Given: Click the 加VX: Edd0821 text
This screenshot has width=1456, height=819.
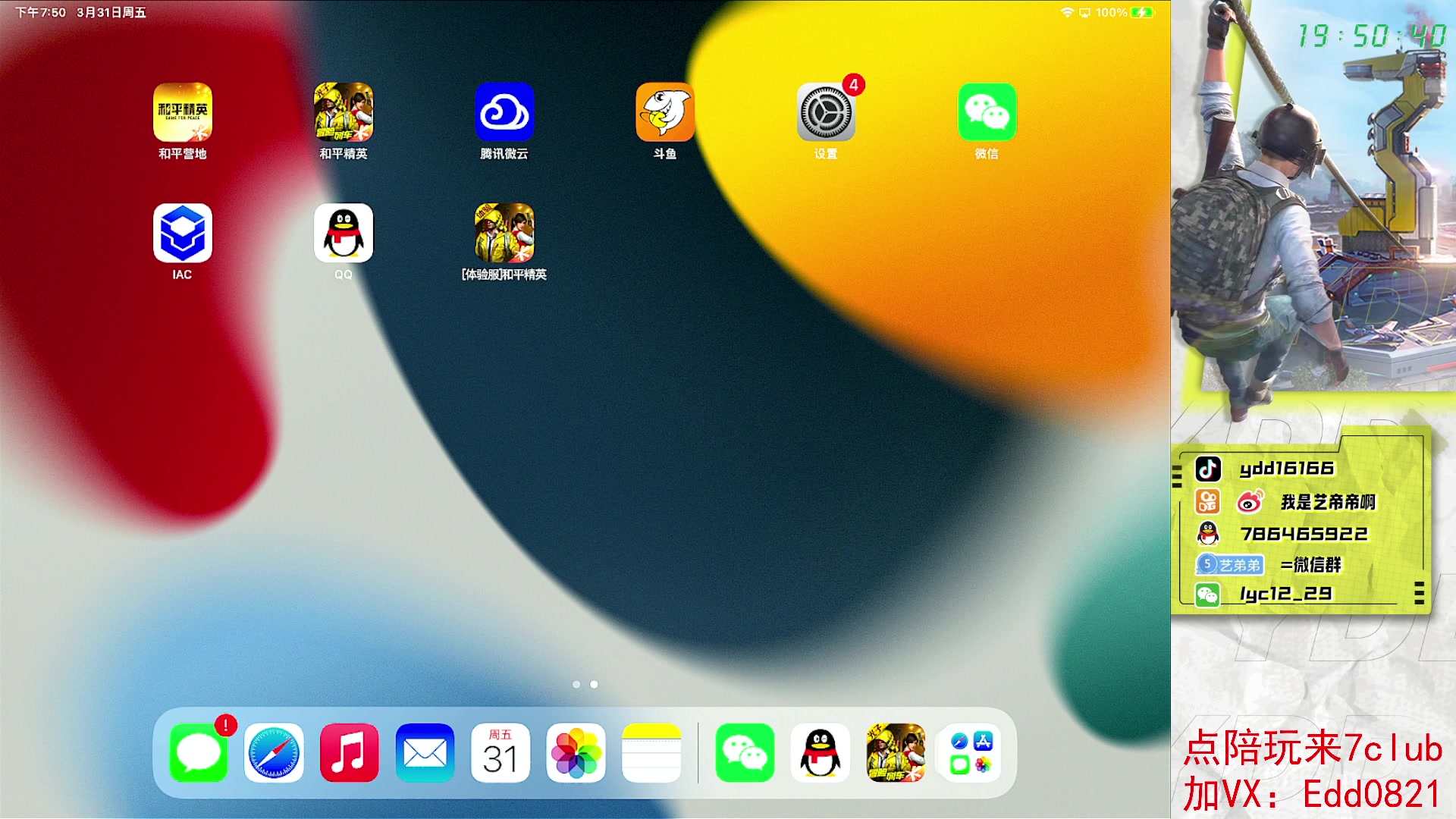Looking at the screenshot, I should [x=1313, y=794].
